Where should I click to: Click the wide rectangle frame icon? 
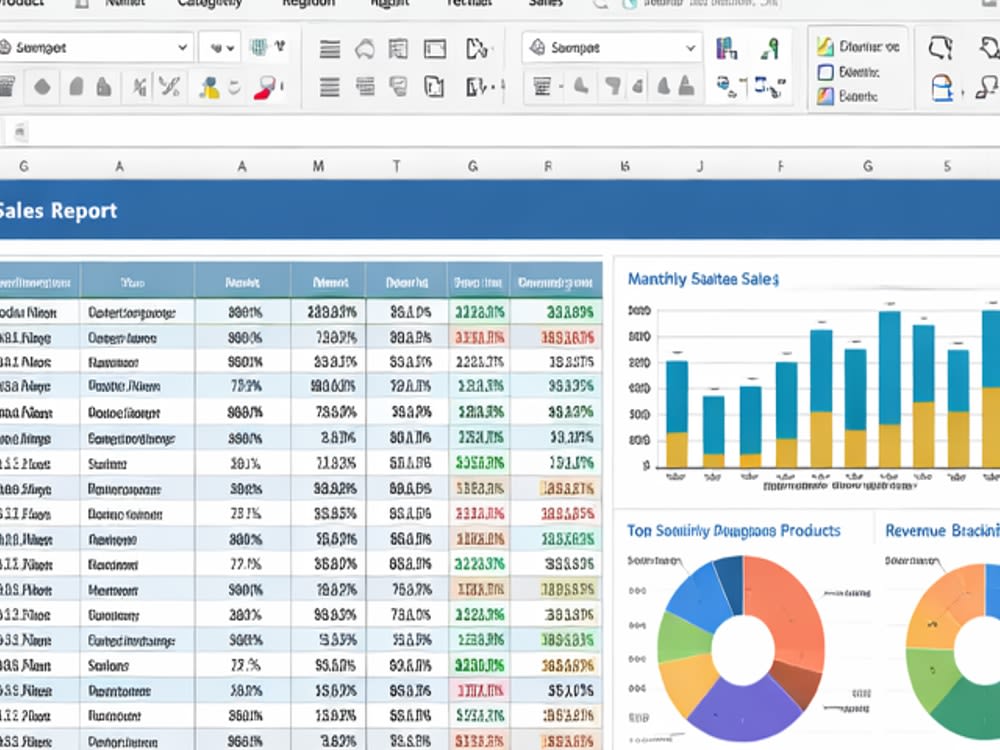tap(435, 48)
